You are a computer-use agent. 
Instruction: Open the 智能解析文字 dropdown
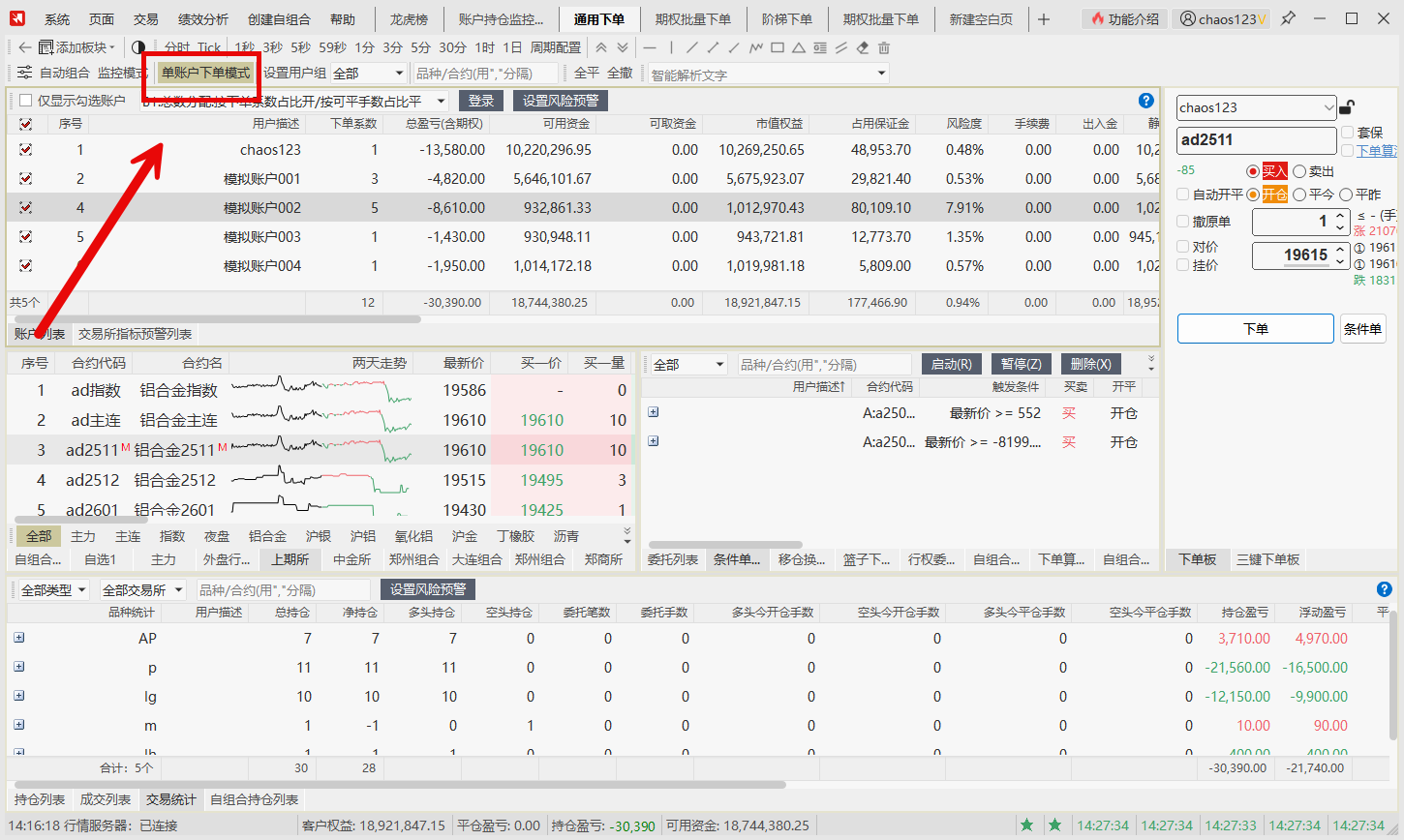[769, 74]
